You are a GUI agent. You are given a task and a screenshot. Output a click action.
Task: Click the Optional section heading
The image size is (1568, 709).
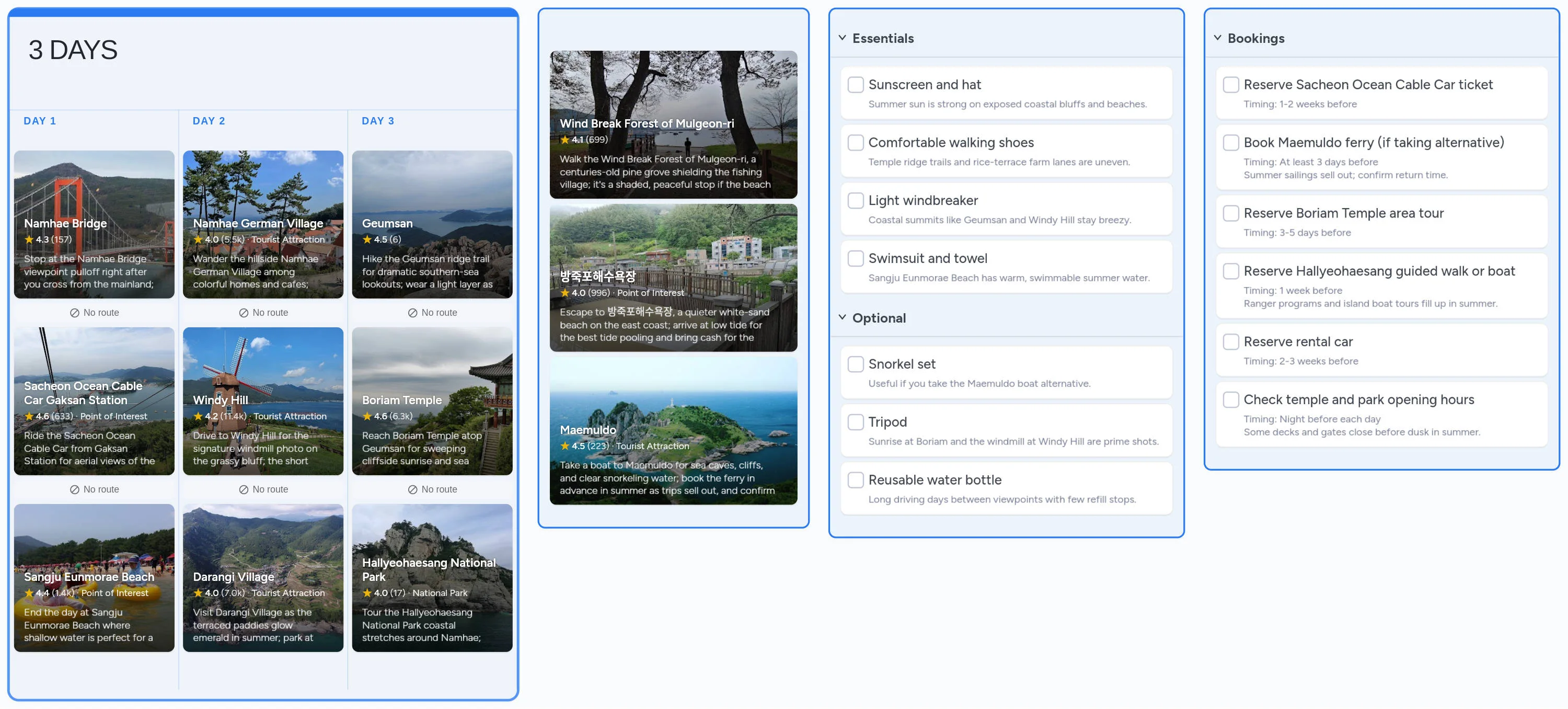click(879, 318)
